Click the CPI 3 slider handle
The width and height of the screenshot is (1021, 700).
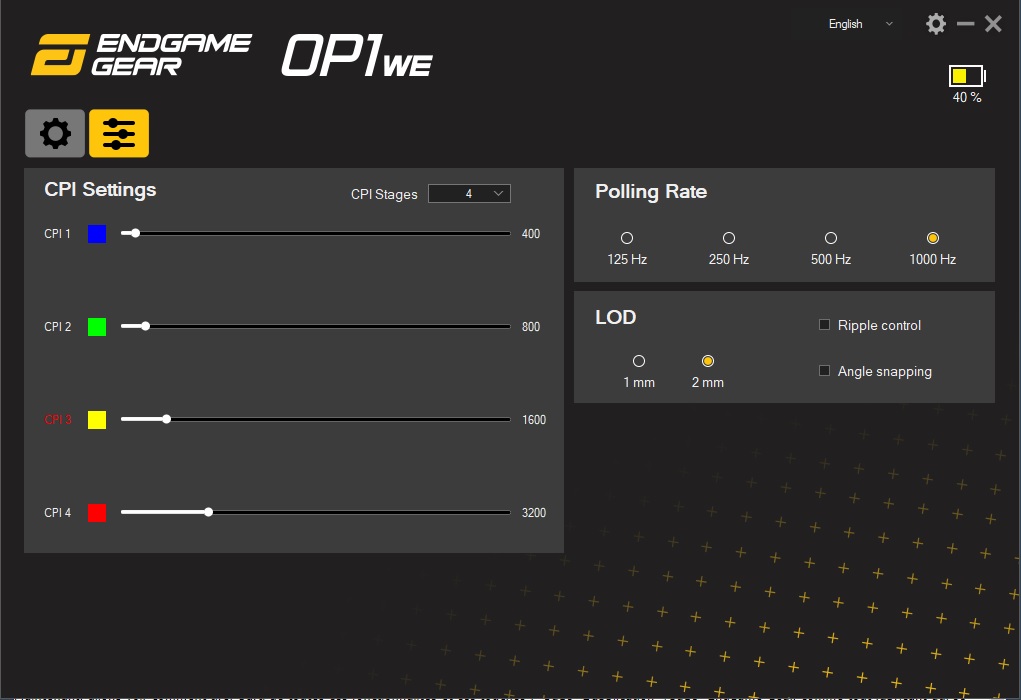pos(166,419)
